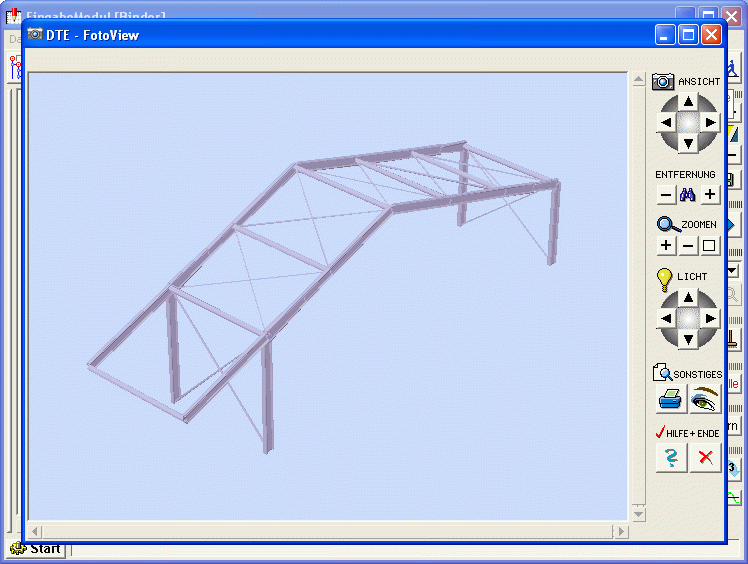Viewport: 748px width, 564px height.
Task: Rotate the view right in Ansicht pad
Action: pos(710,122)
